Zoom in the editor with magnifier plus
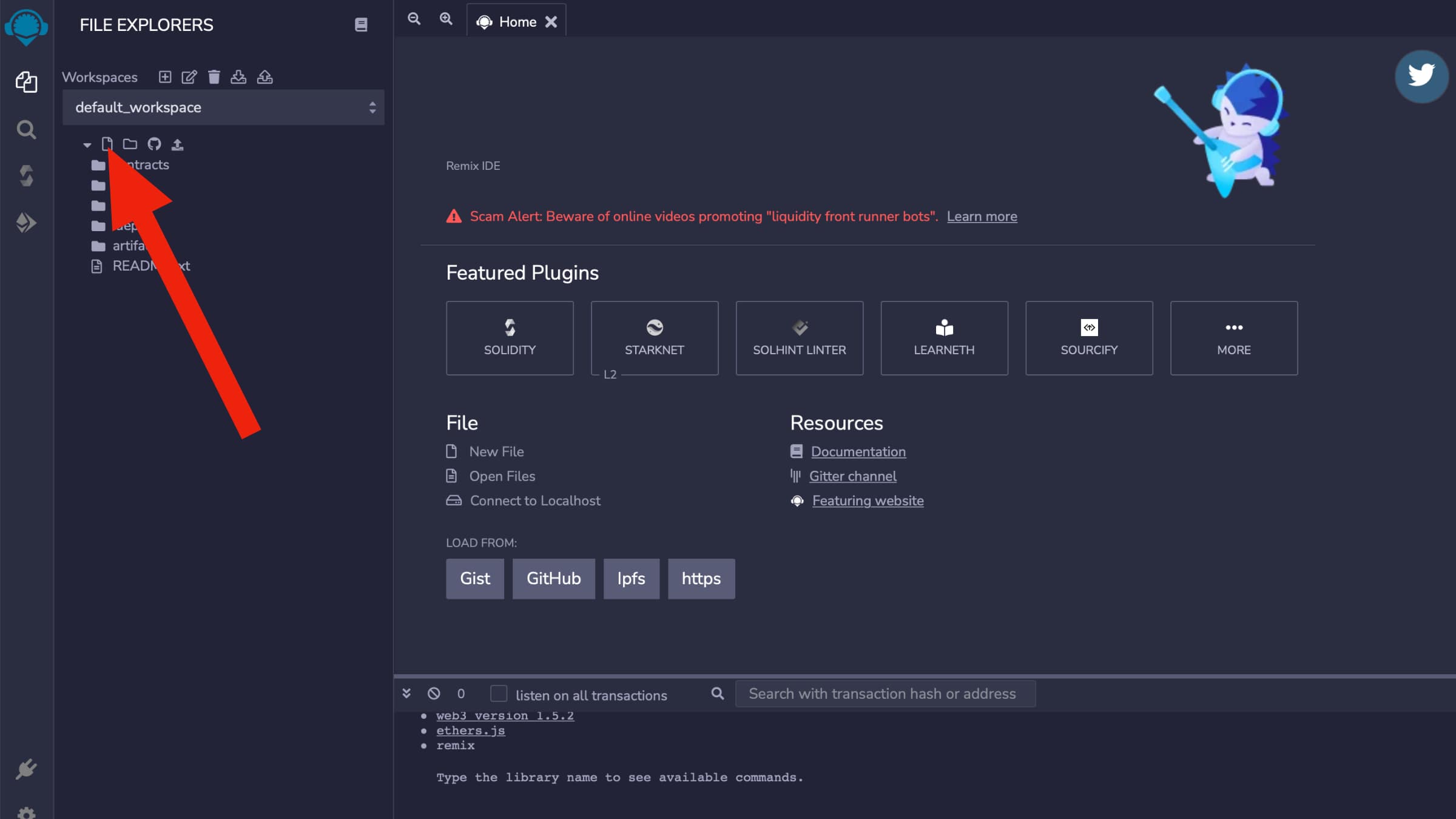This screenshot has width=1456, height=819. 446,19
